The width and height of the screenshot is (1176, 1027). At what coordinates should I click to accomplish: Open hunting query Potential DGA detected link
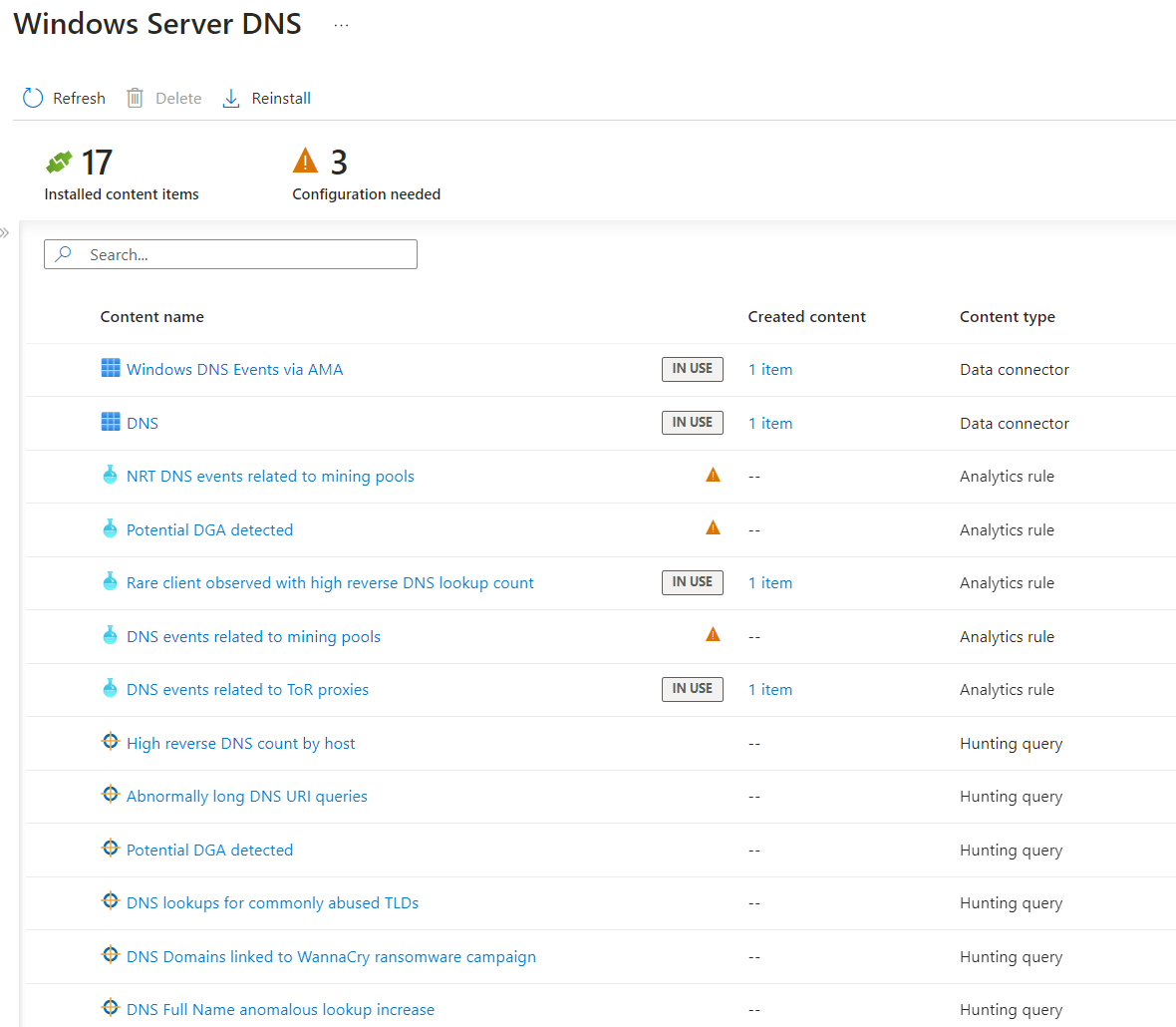click(x=209, y=850)
